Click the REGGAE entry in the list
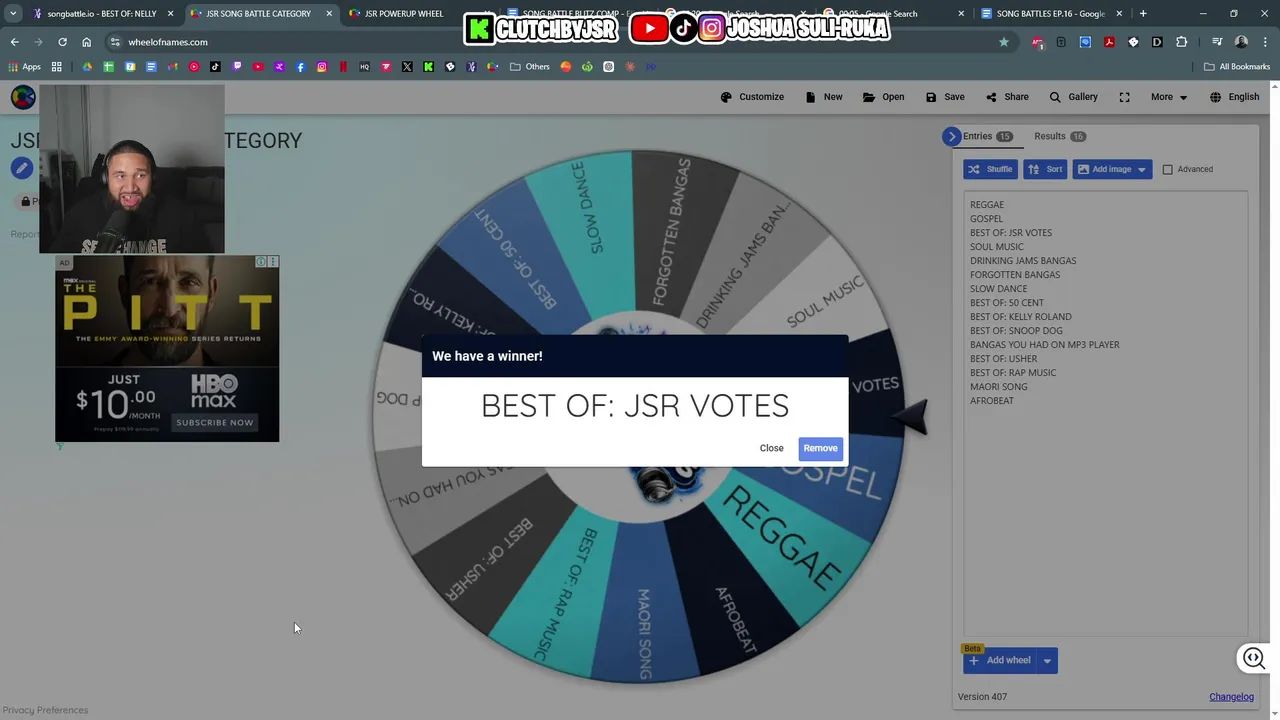 987,205
